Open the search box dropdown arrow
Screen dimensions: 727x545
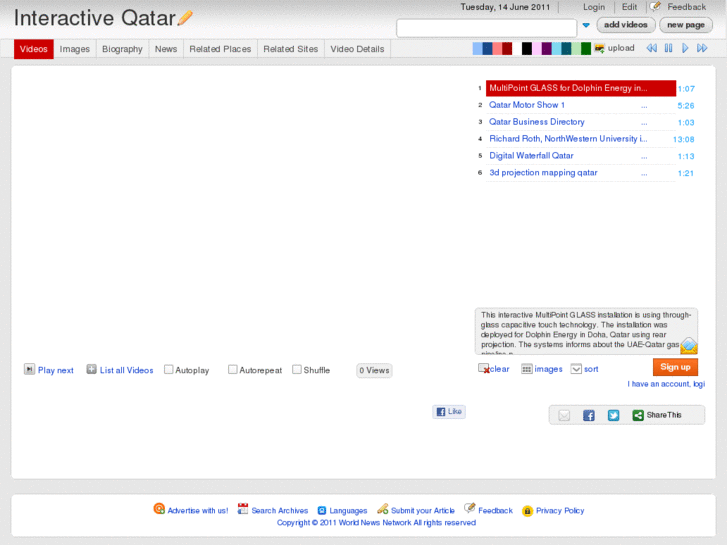[586, 26]
